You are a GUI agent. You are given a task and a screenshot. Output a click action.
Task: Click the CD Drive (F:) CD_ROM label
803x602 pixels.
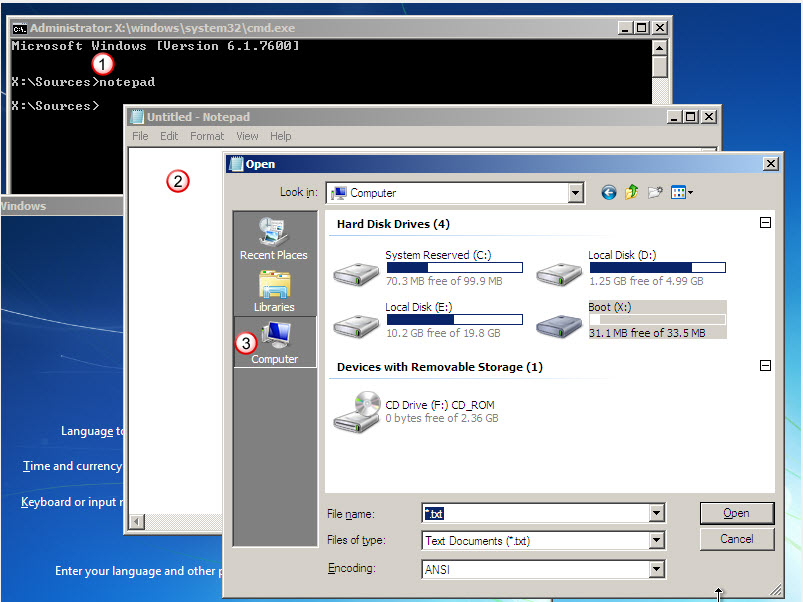point(440,405)
